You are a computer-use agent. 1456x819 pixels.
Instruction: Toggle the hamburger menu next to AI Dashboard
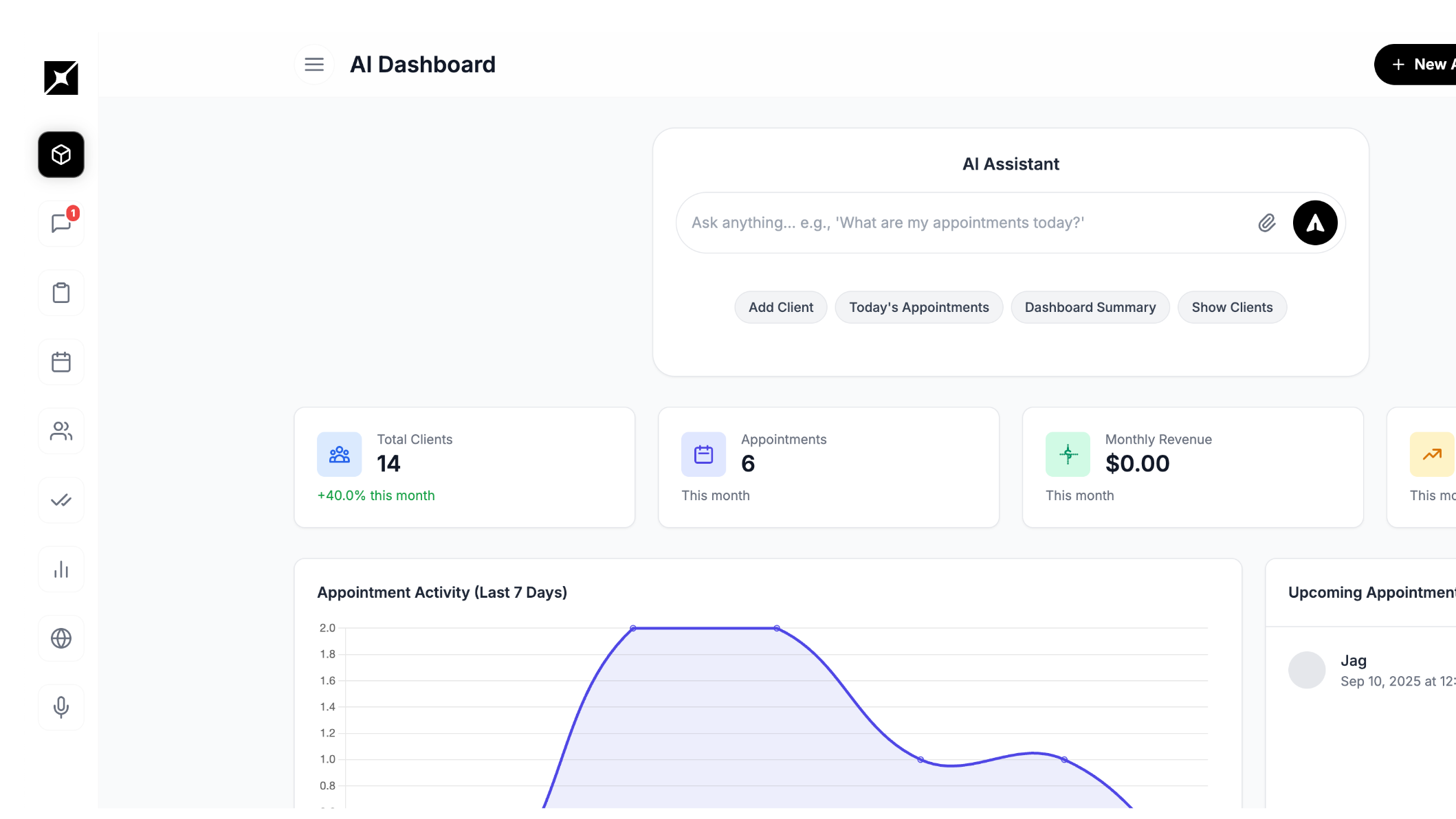314,65
